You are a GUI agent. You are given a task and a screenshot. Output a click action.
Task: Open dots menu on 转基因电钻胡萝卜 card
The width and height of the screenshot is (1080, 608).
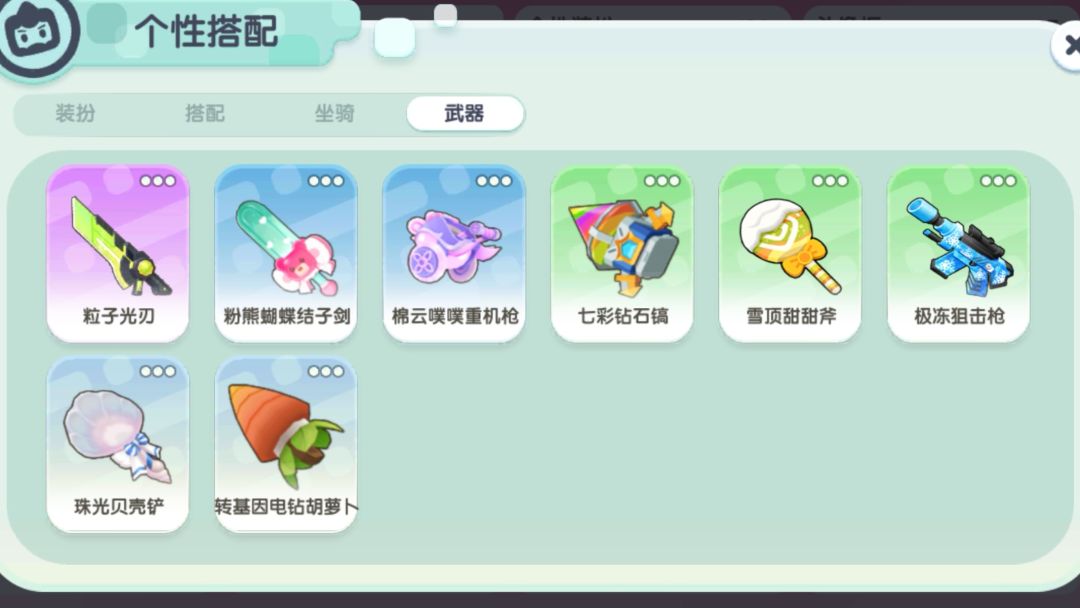326,371
